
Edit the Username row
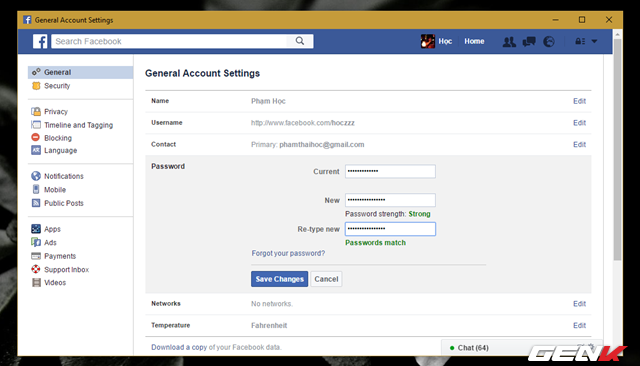click(x=579, y=123)
